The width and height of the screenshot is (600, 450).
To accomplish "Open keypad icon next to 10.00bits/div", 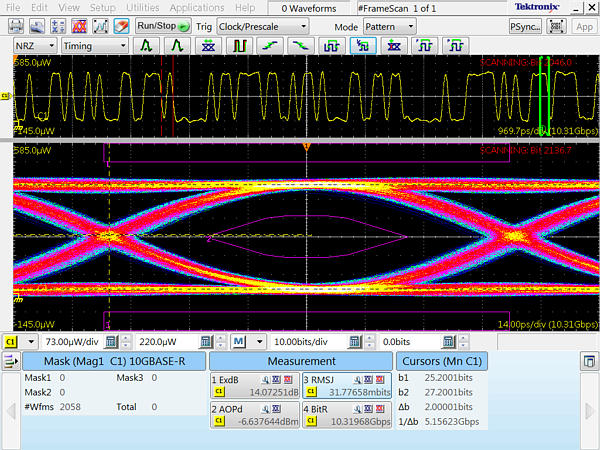I will (x=354, y=342).
